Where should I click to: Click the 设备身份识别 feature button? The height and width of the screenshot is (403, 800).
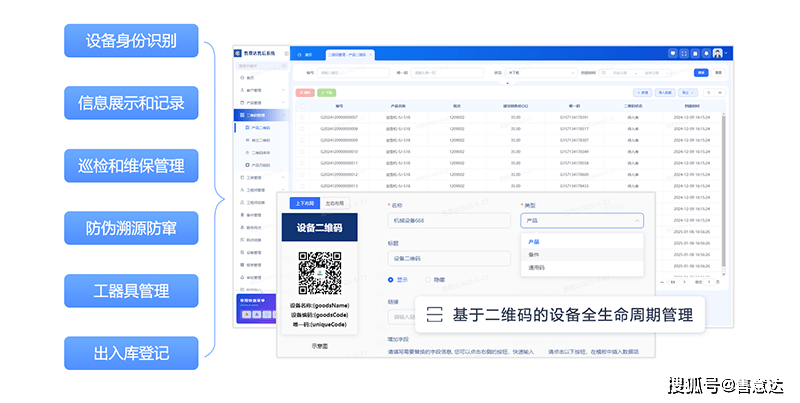(130, 41)
